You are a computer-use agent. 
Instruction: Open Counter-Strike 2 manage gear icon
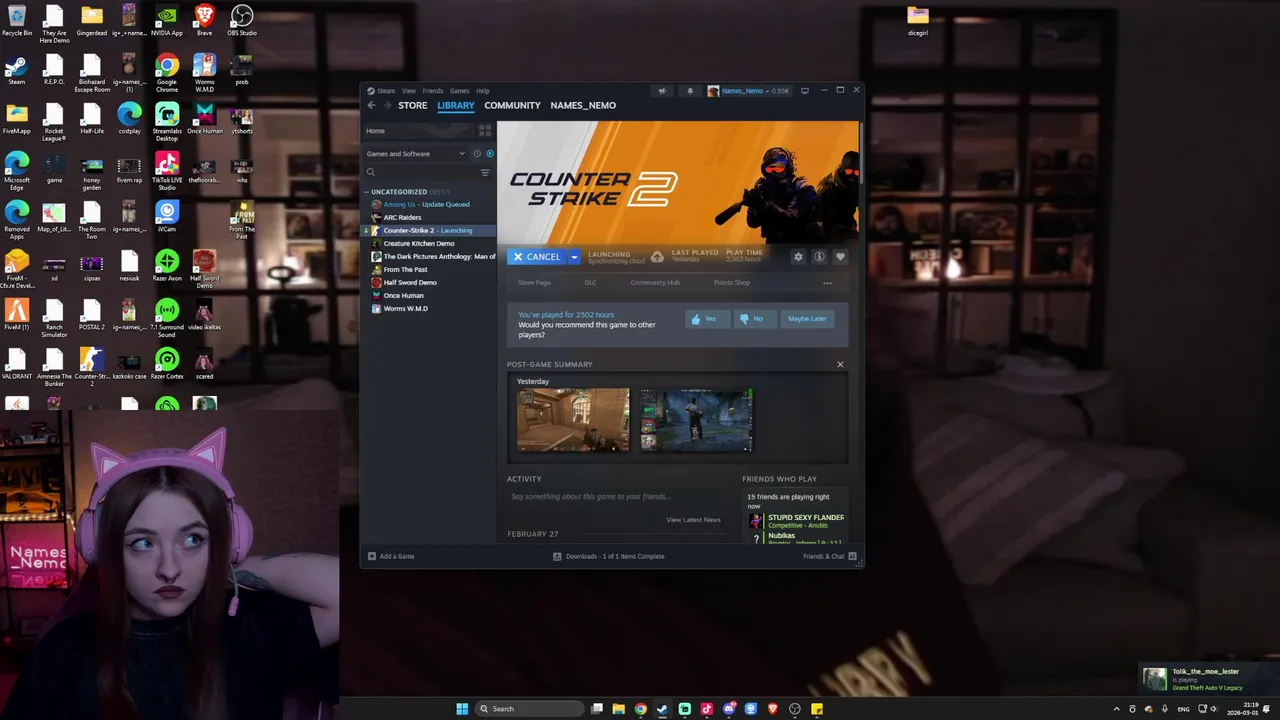point(798,257)
